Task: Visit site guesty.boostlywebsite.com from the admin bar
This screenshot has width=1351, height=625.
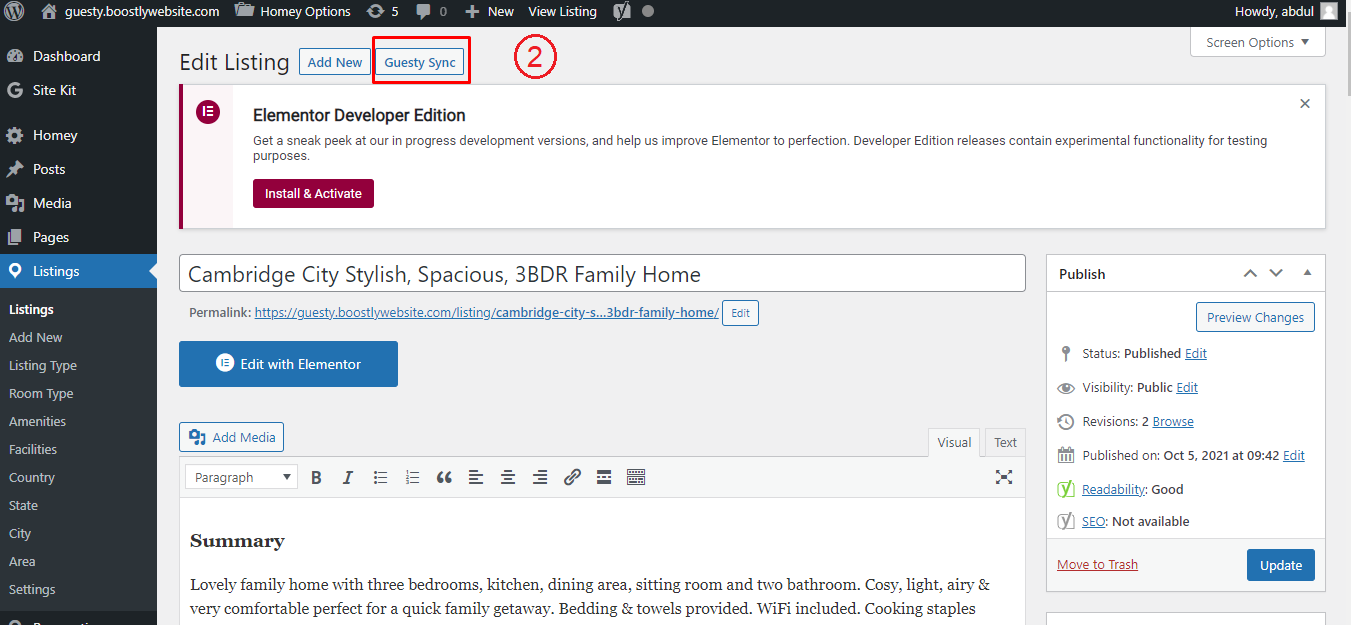Action: click(130, 12)
